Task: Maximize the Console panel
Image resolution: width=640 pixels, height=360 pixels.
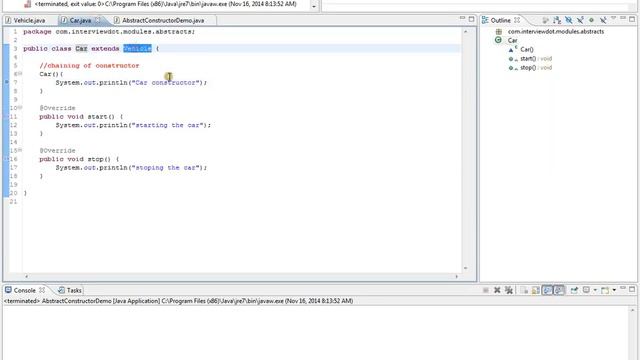Action: (x=632, y=289)
